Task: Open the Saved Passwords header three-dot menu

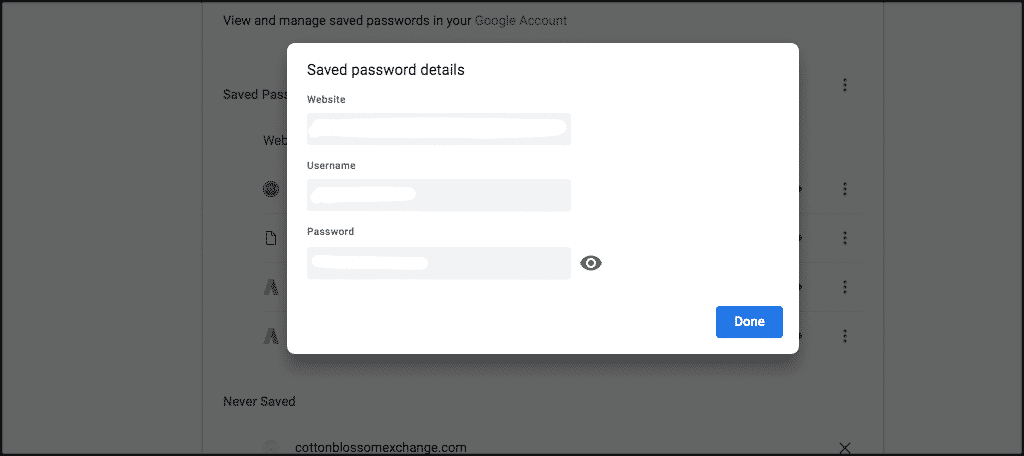Action: (x=845, y=86)
